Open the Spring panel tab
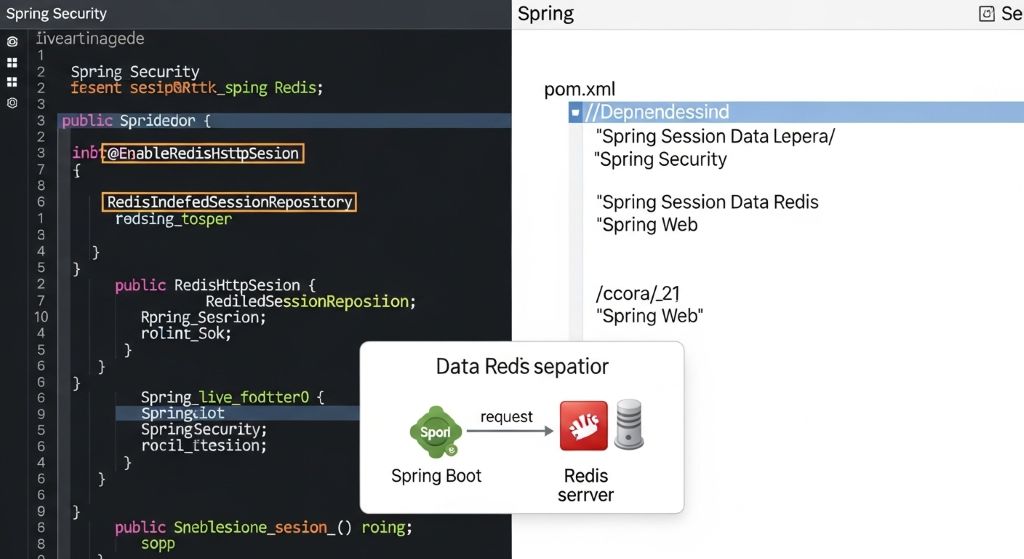Image resolution: width=1024 pixels, height=559 pixels. tap(546, 14)
